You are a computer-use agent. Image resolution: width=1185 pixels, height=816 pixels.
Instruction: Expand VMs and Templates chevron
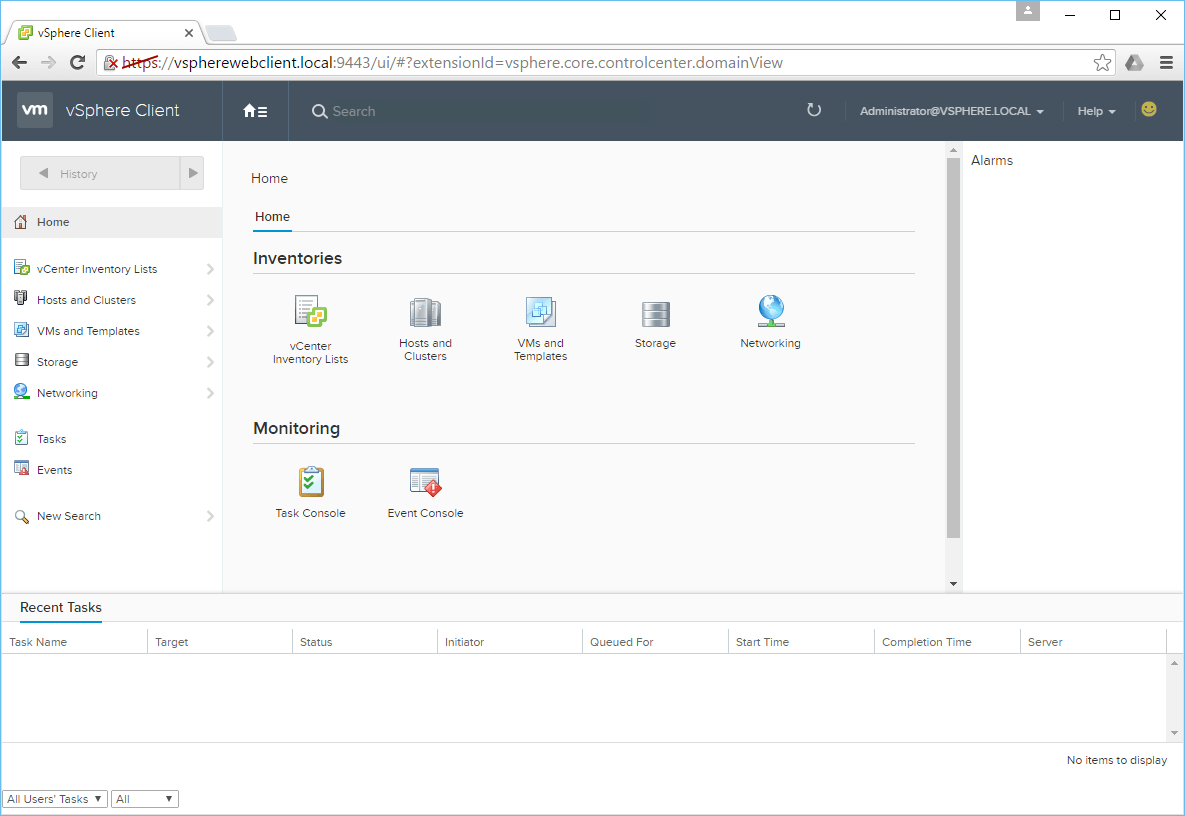click(x=210, y=331)
